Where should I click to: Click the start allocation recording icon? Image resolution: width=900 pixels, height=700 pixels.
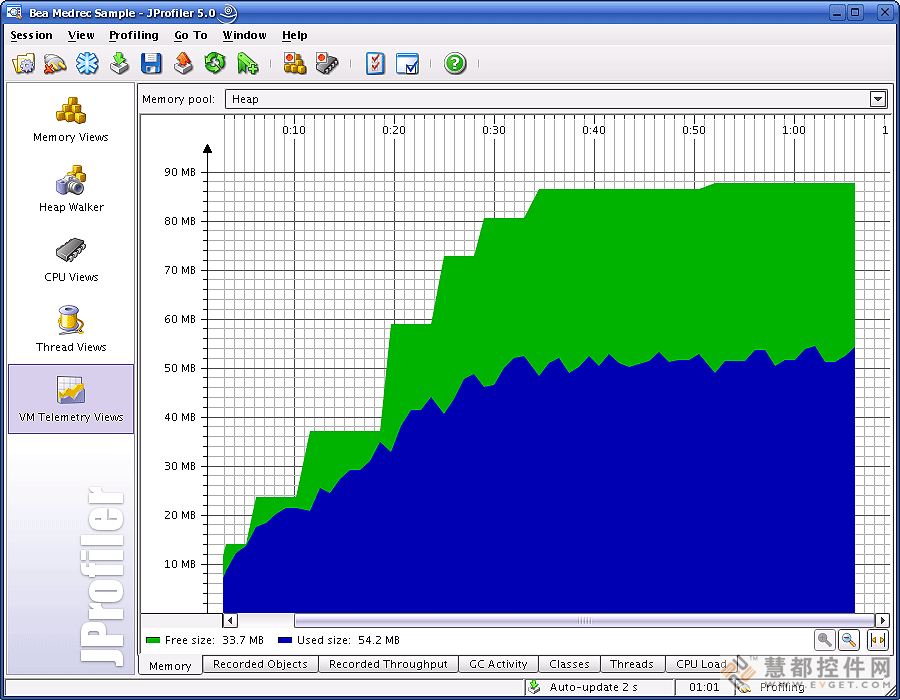coord(294,64)
